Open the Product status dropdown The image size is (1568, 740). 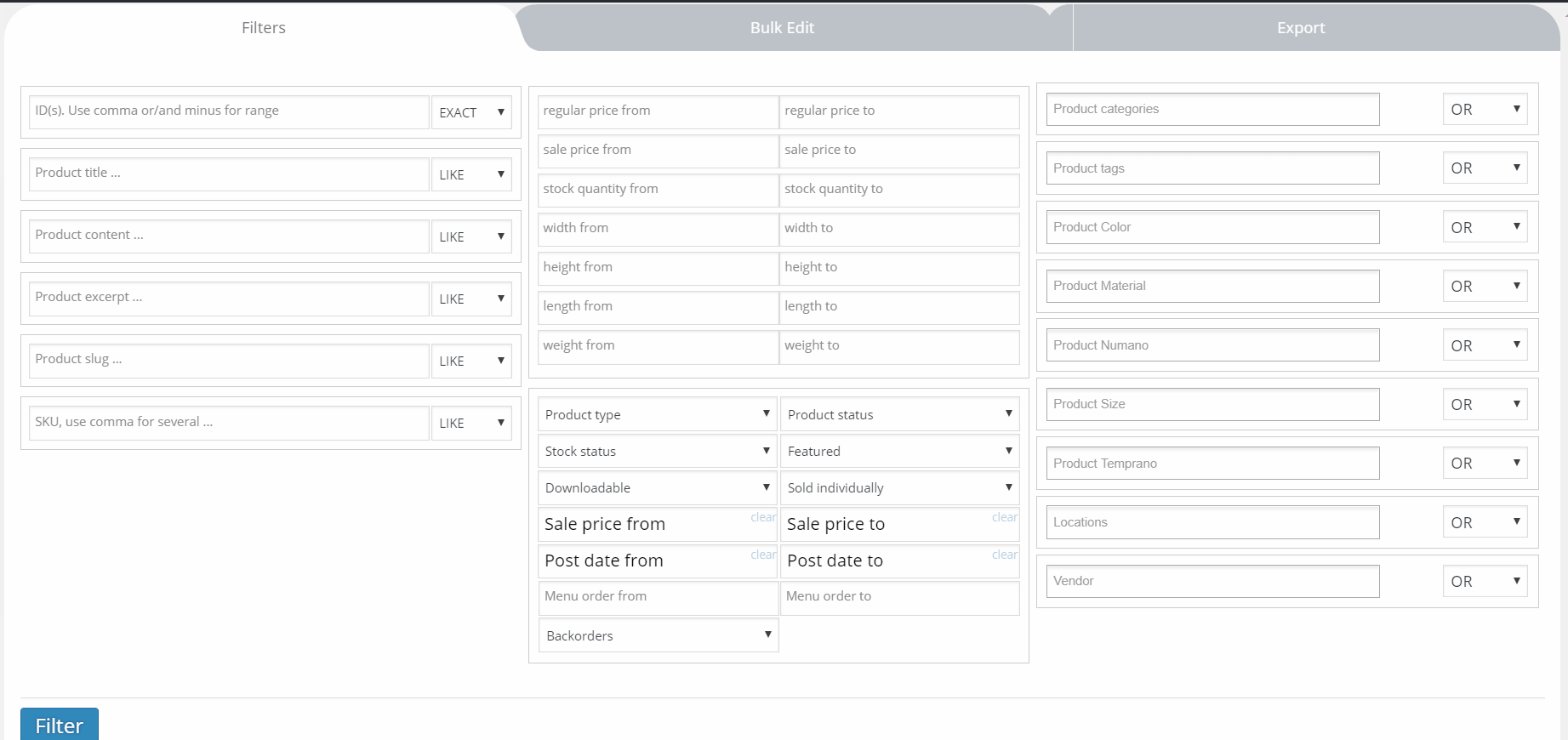pyautogui.click(x=899, y=414)
